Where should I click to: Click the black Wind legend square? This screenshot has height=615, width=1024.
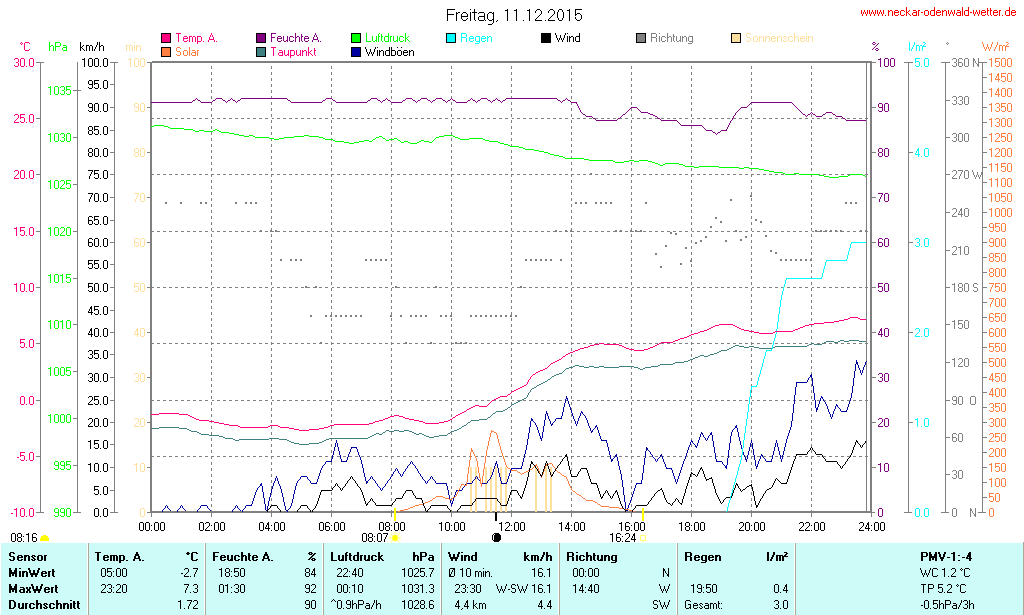545,39
